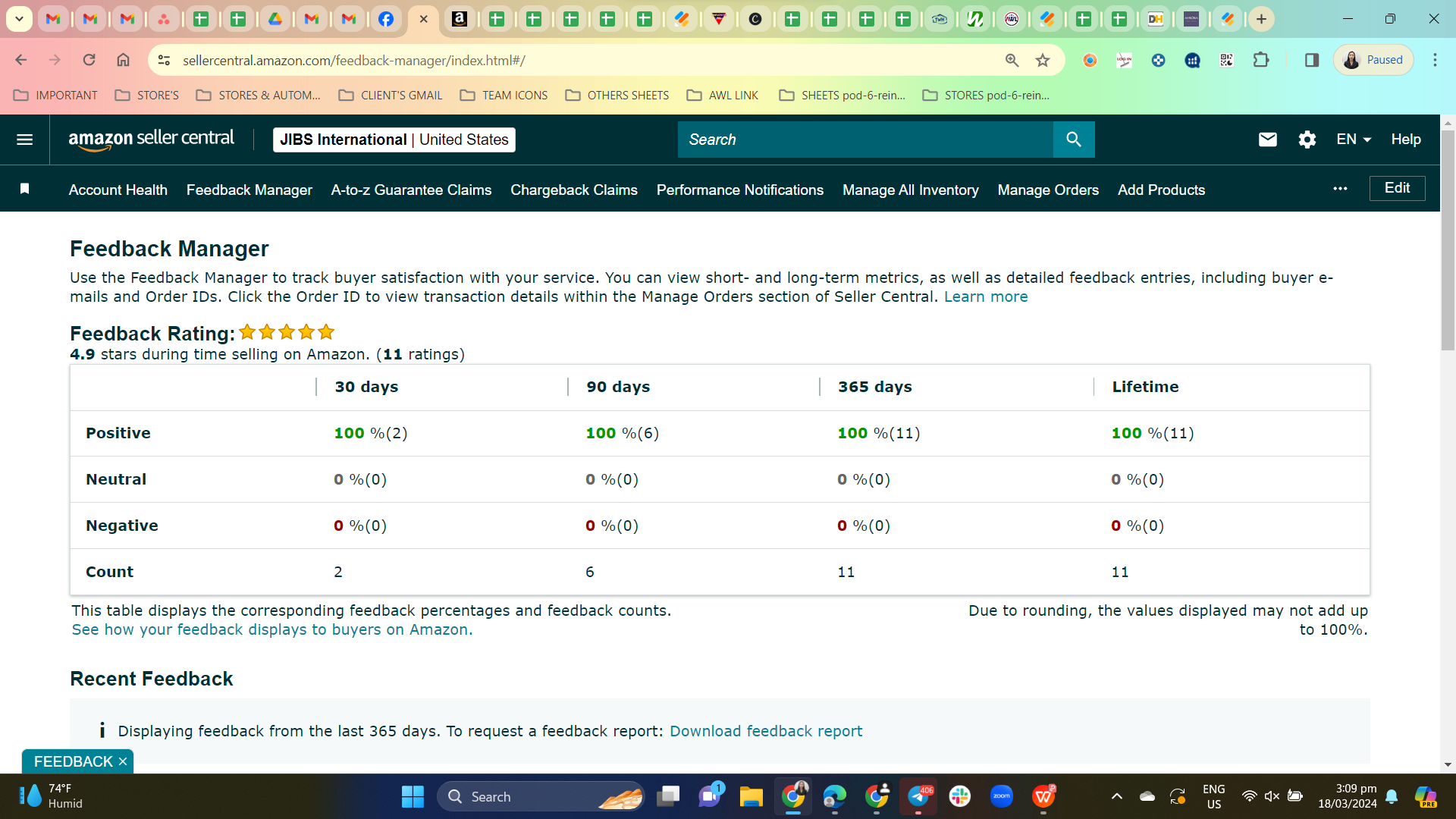The width and height of the screenshot is (1456, 819).
Task: Click the Edit navigation button
Action: point(1397,188)
